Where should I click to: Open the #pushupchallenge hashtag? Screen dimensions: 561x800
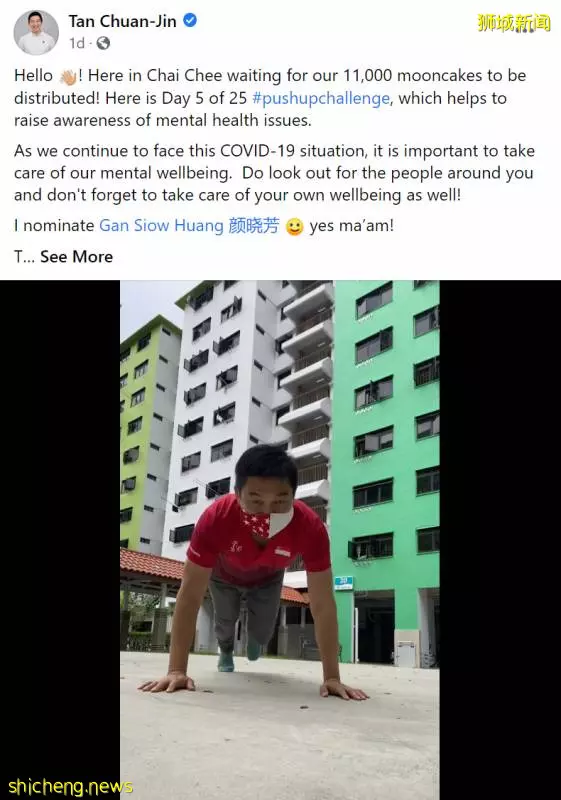pos(321,98)
